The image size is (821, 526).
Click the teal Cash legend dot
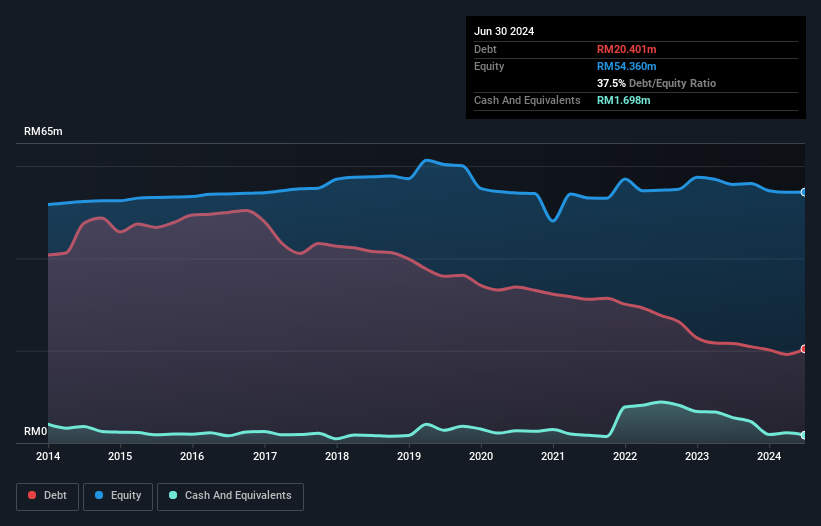[x=173, y=495]
